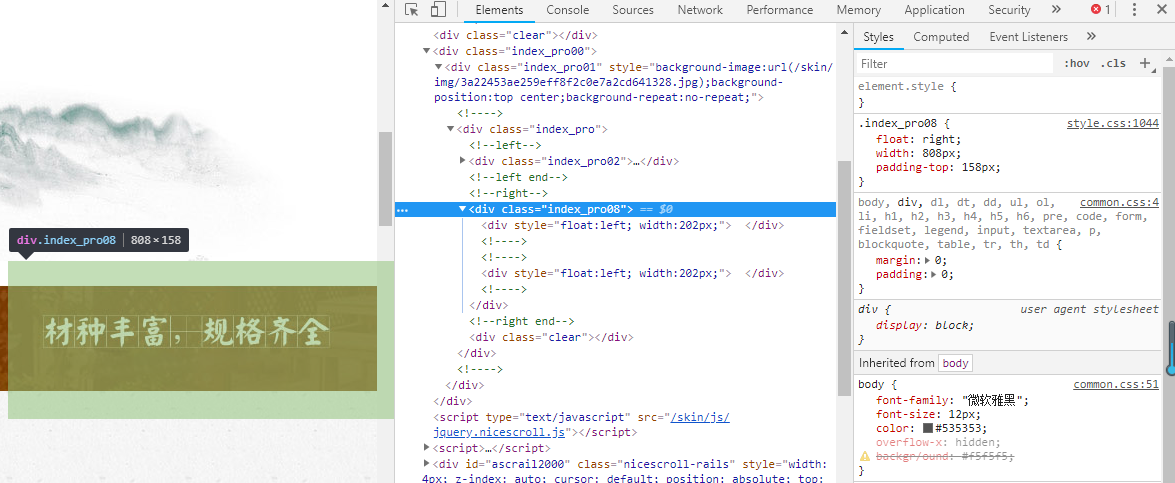Image resolution: width=1175 pixels, height=483 pixels.
Task: Open the Performance tab
Action: (x=779, y=10)
